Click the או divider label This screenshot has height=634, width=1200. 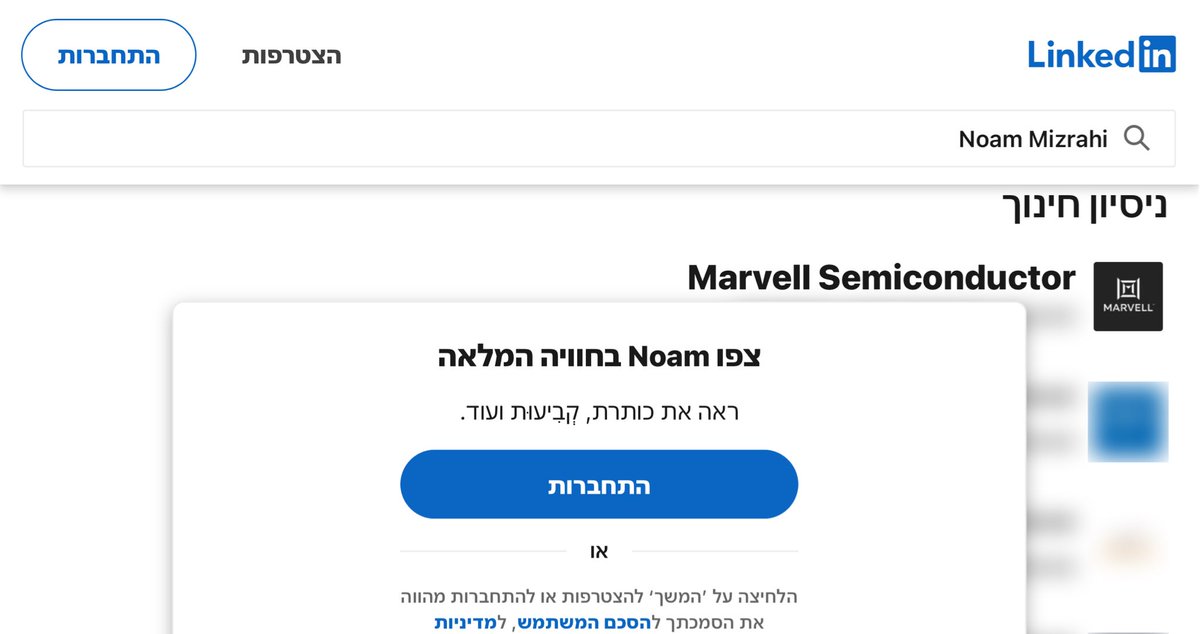[599, 551]
